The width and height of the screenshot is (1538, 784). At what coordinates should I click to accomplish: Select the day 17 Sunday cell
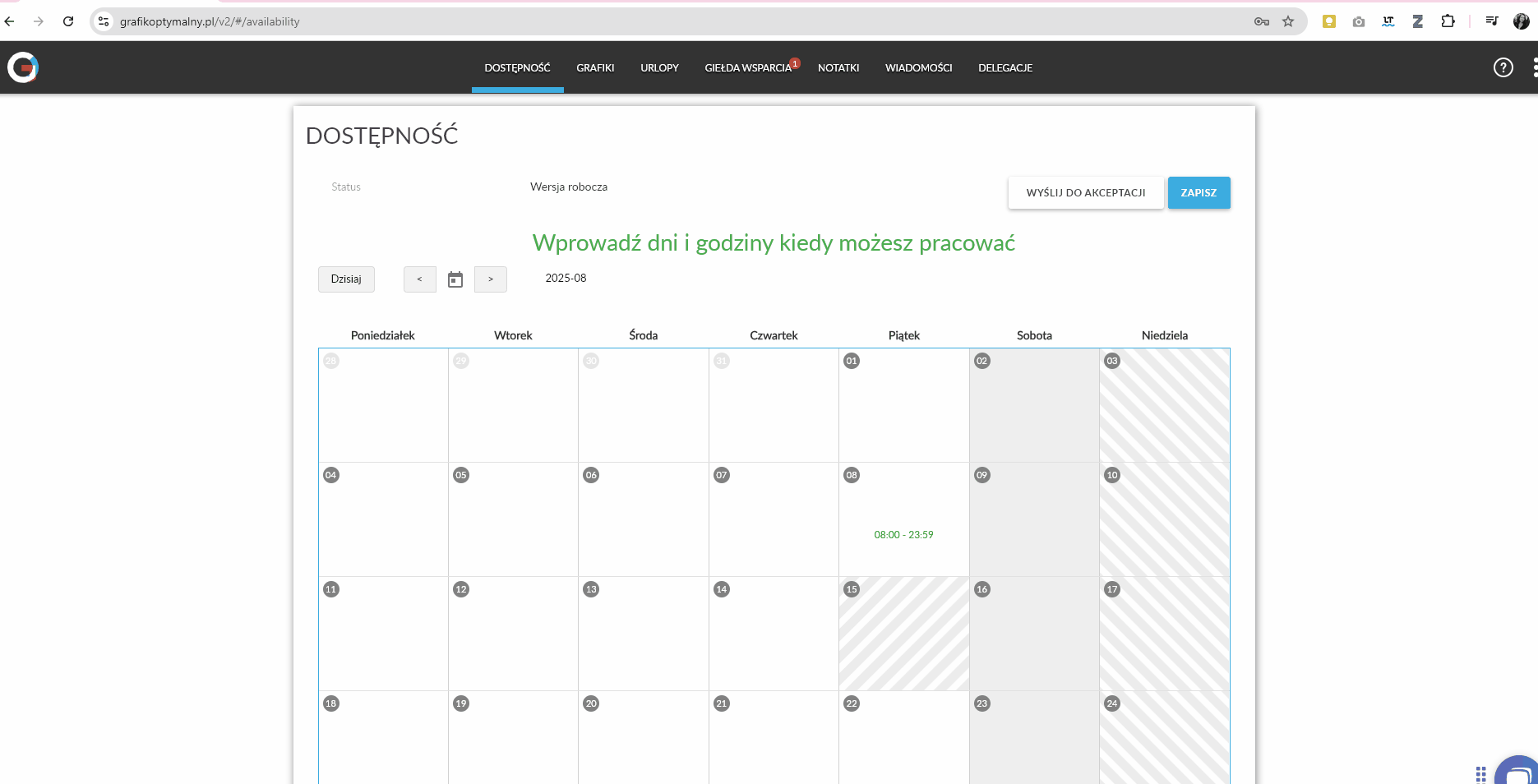pos(1165,634)
